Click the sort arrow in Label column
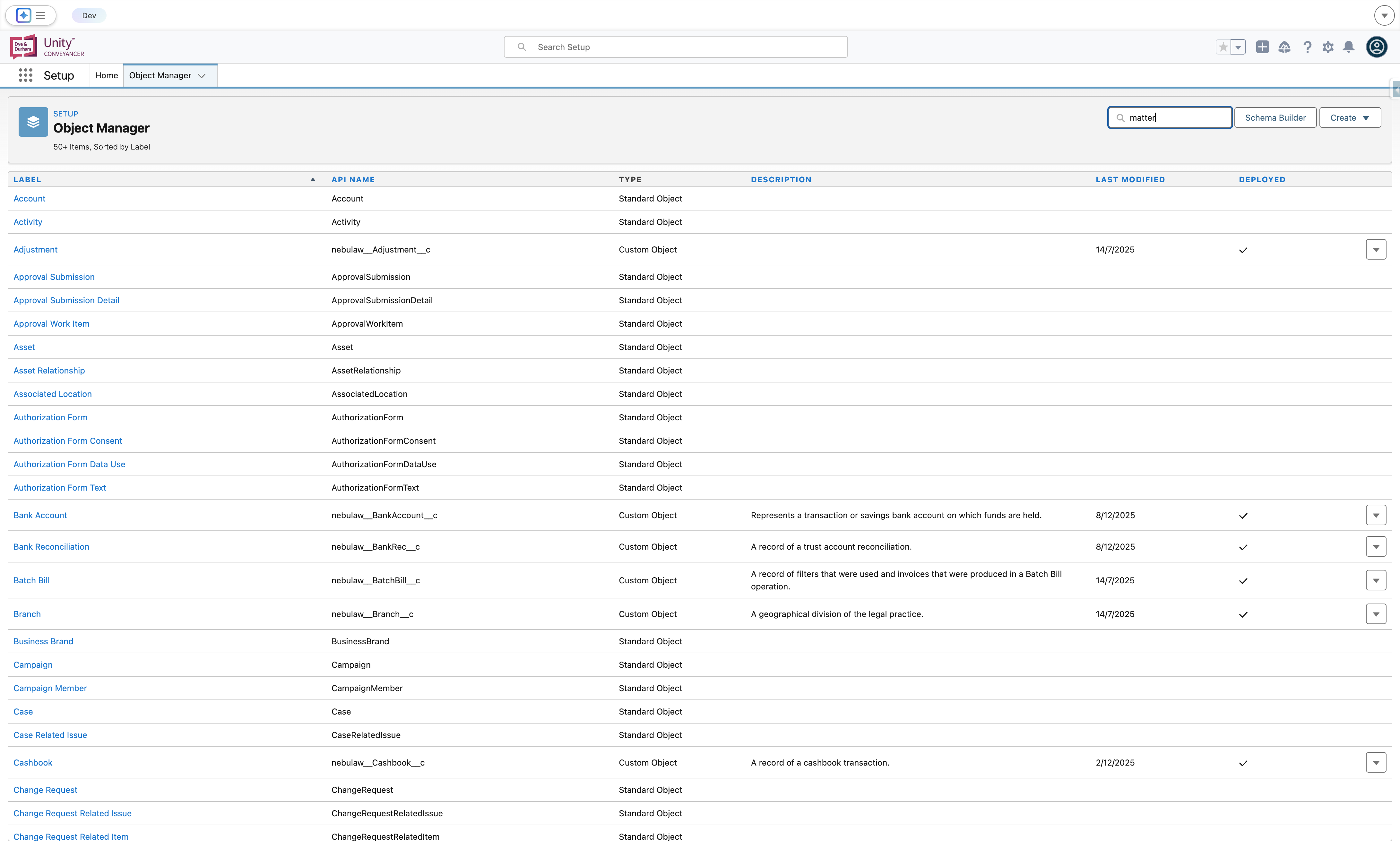The image size is (1400, 849). click(313, 179)
